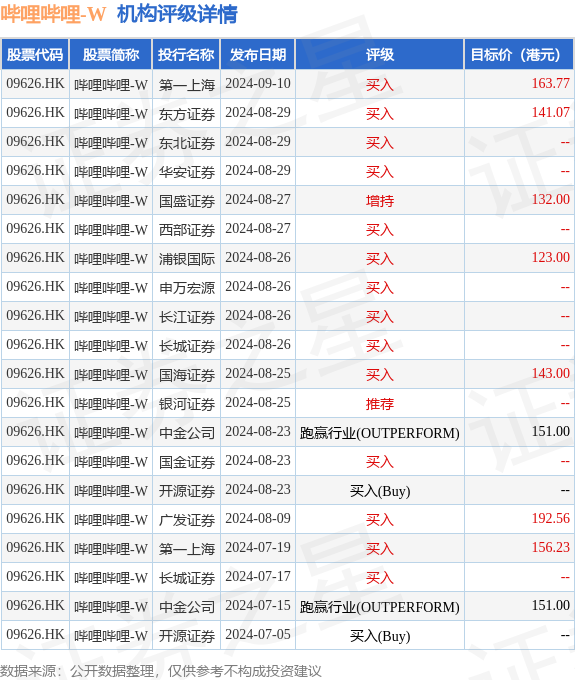Click 东方证券 in the bank column
575x680 pixels.
[x=186, y=114]
